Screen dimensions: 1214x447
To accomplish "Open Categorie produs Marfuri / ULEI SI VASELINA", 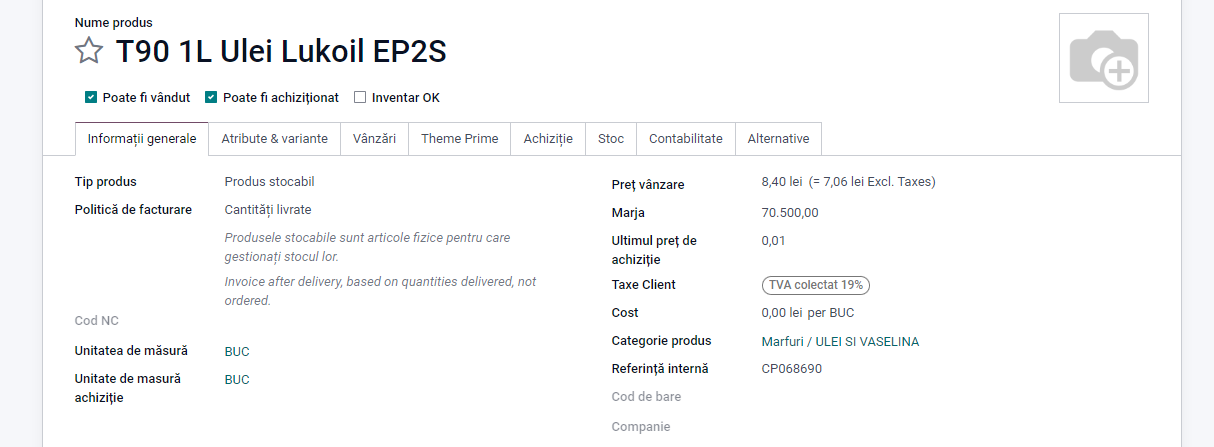I will pos(839,342).
